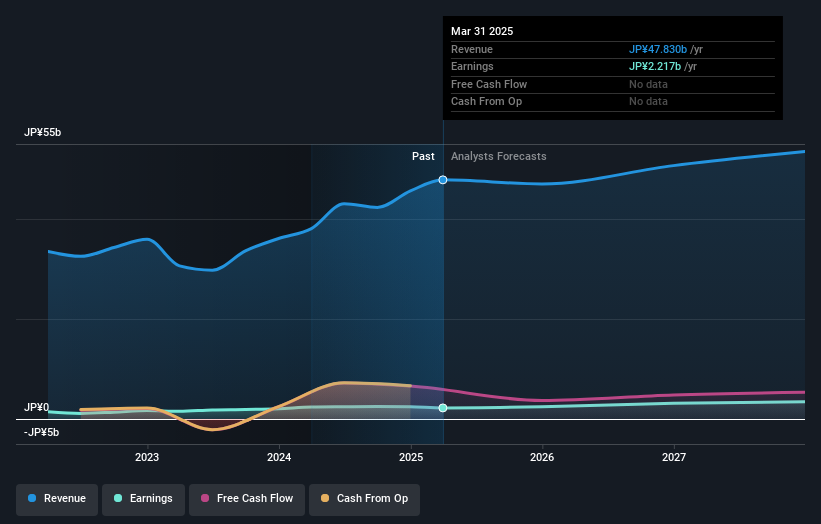This screenshot has width=821, height=524.
Task: Click the JP¥47.830b revenue value
Action: (658, 49)
